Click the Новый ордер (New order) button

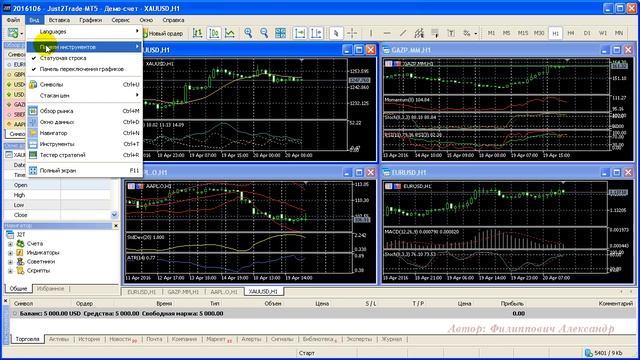coord(163,33)
